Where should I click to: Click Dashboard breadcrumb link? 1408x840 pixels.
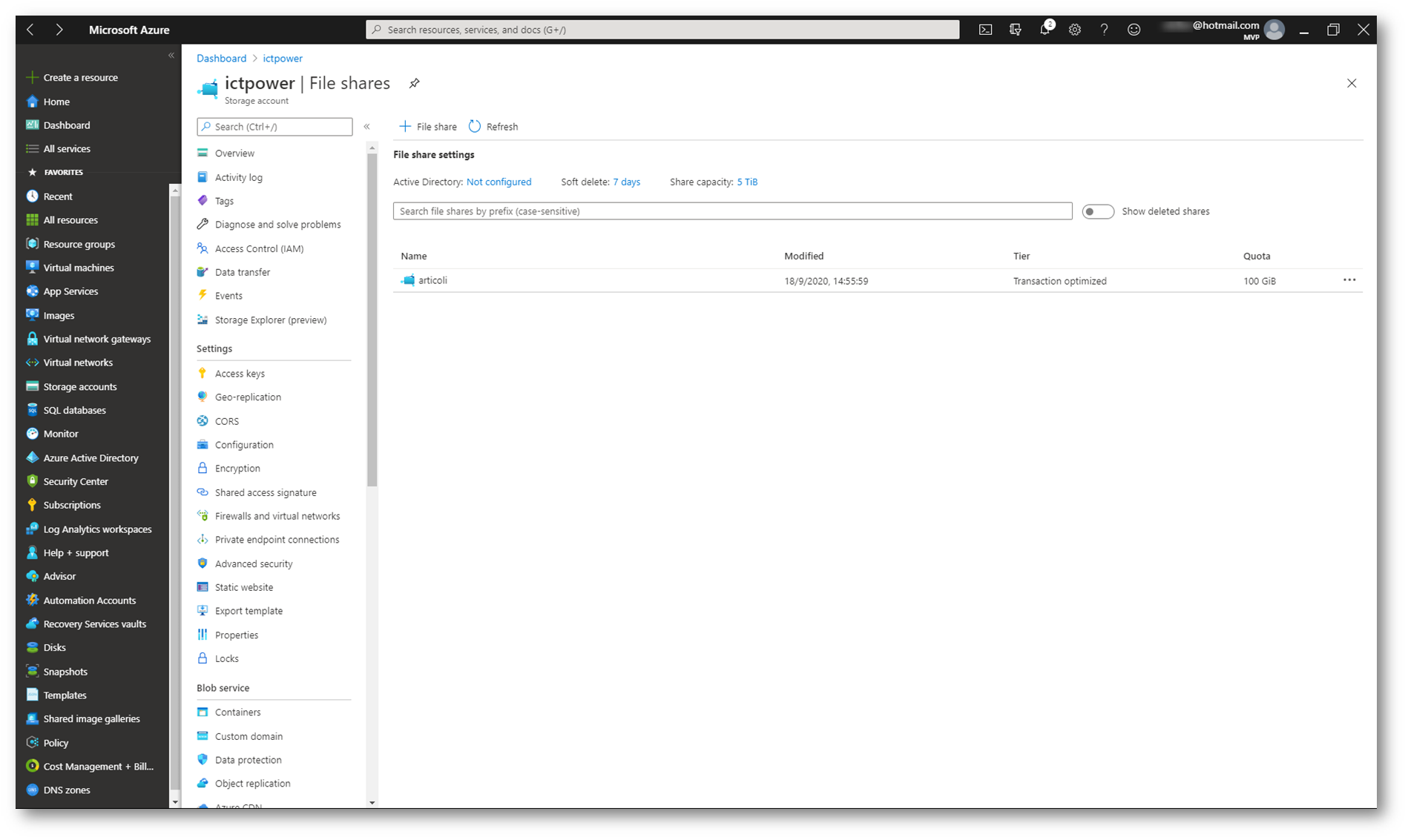tap(221, 59)
